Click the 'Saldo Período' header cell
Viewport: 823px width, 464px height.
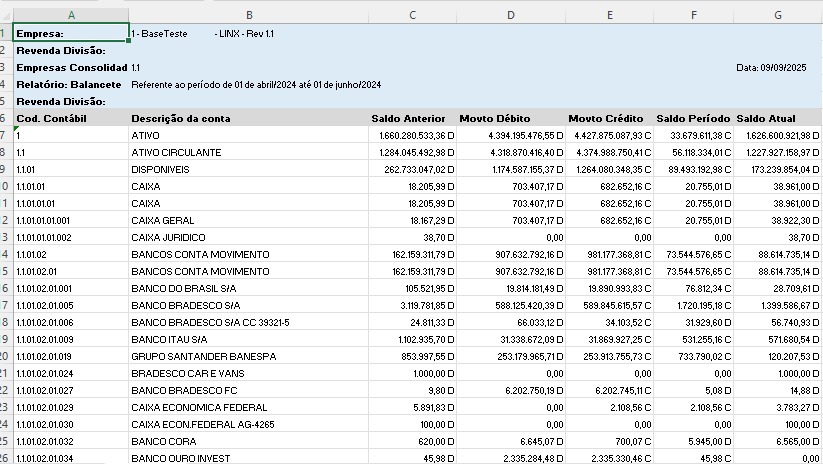click(693, 119)
